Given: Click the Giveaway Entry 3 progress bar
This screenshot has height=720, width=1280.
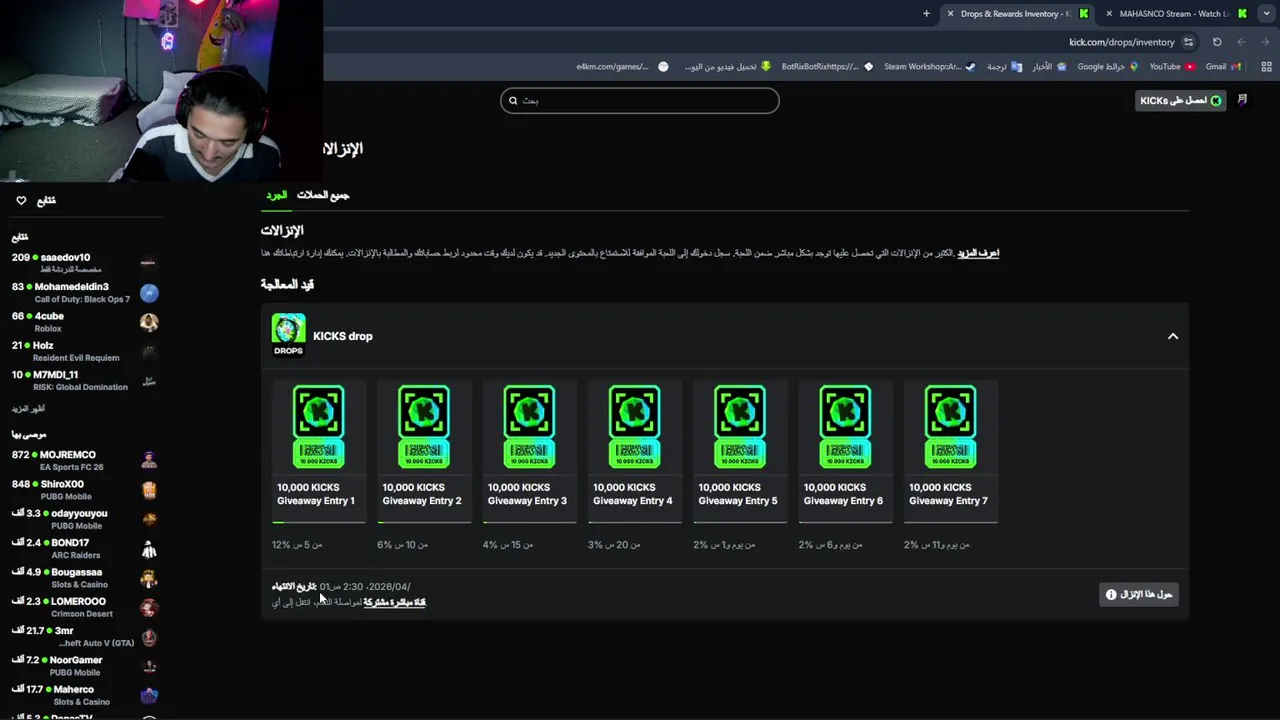Looking at the screenshot, I should [529, 522].
